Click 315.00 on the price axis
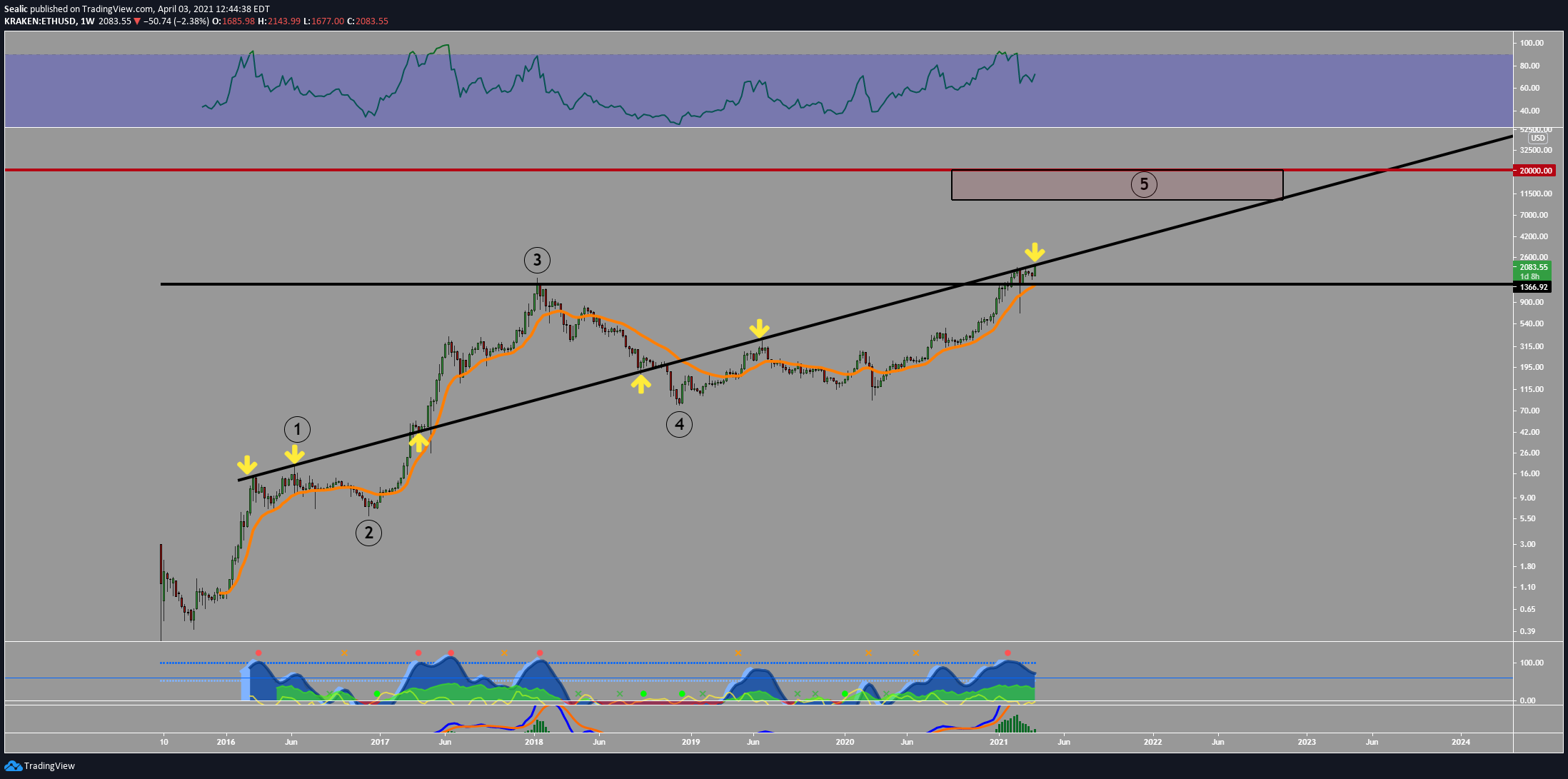Screen dimensions: 1568x779 pyautogui.click(x=1532, y=346)
